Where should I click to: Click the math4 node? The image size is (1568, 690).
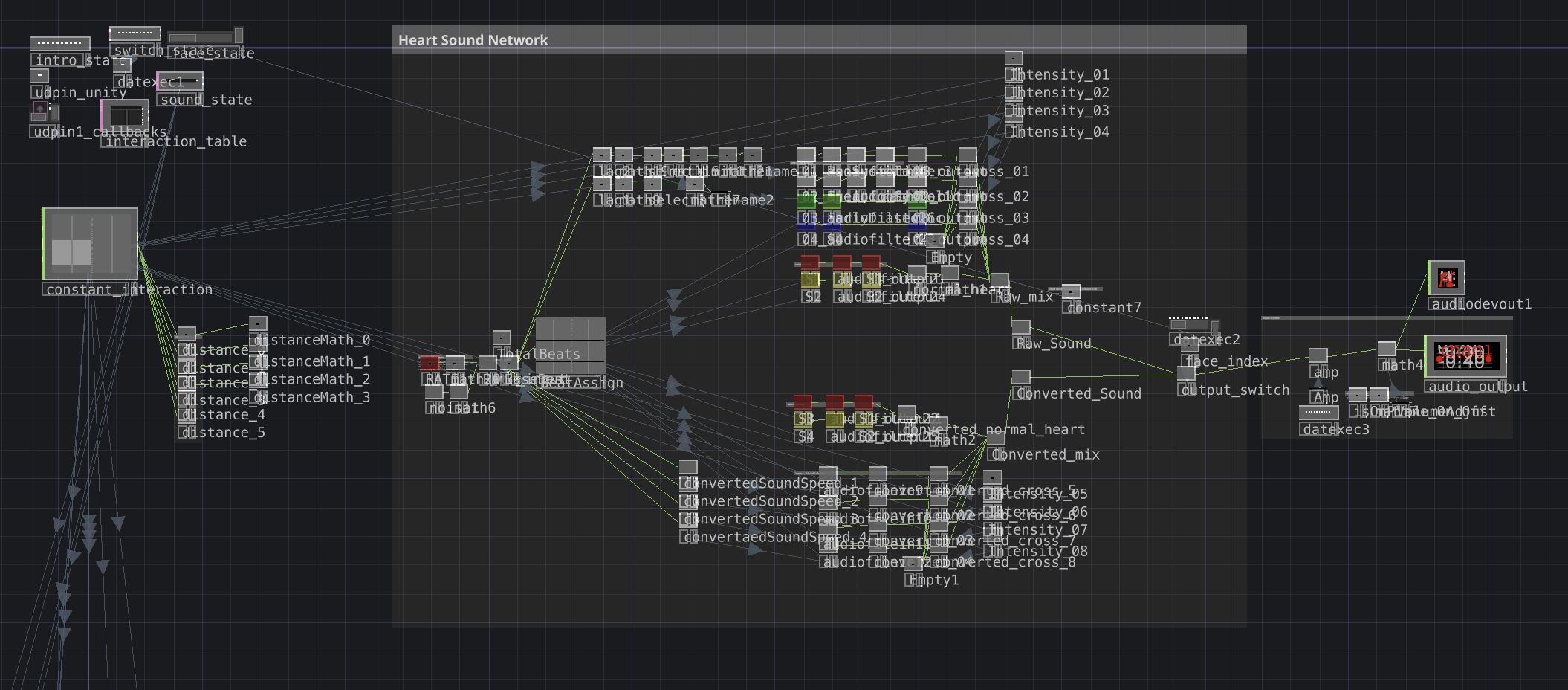click(1387, 349)
